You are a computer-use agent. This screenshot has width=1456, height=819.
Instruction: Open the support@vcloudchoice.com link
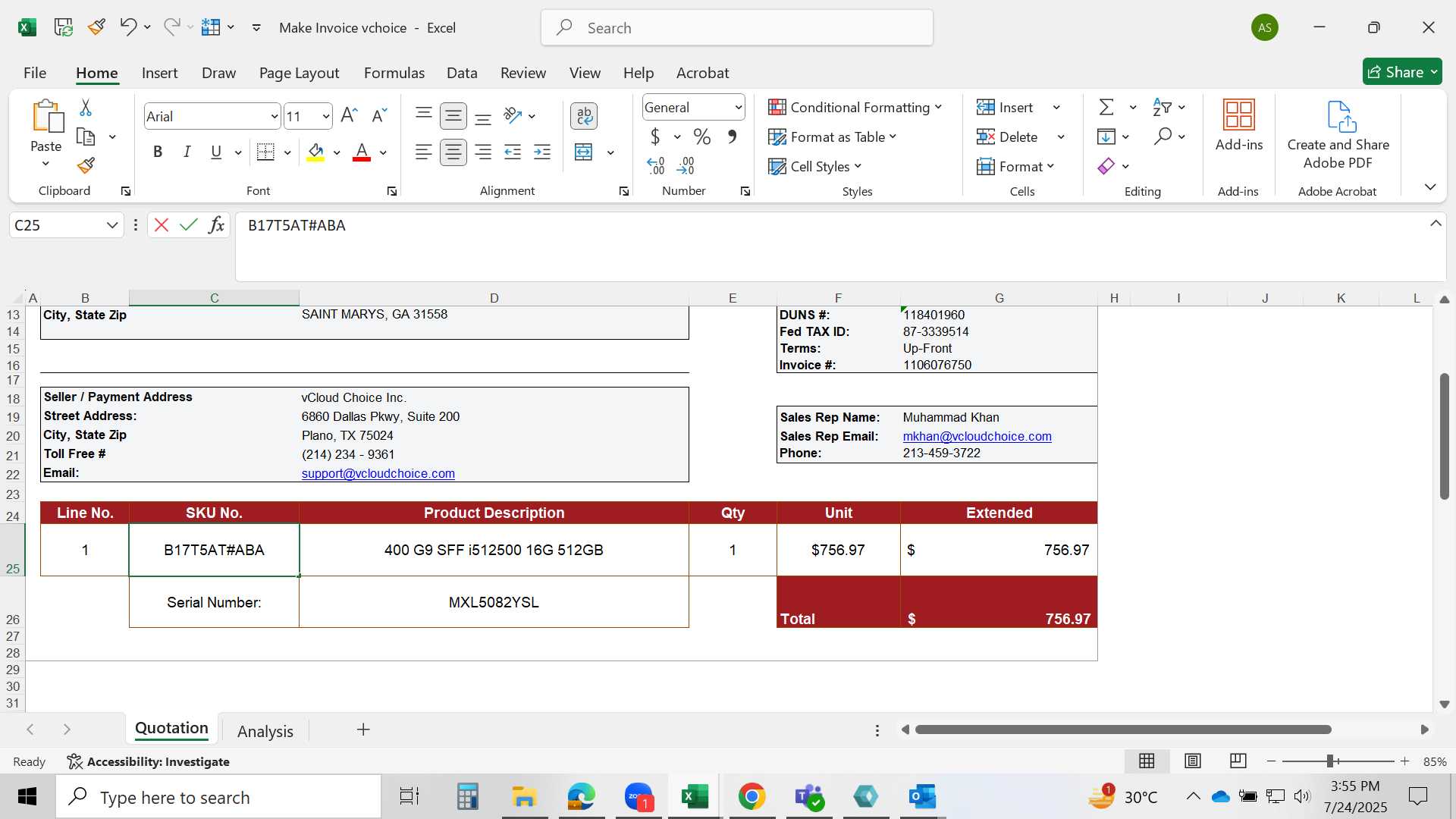click(378, 473)
